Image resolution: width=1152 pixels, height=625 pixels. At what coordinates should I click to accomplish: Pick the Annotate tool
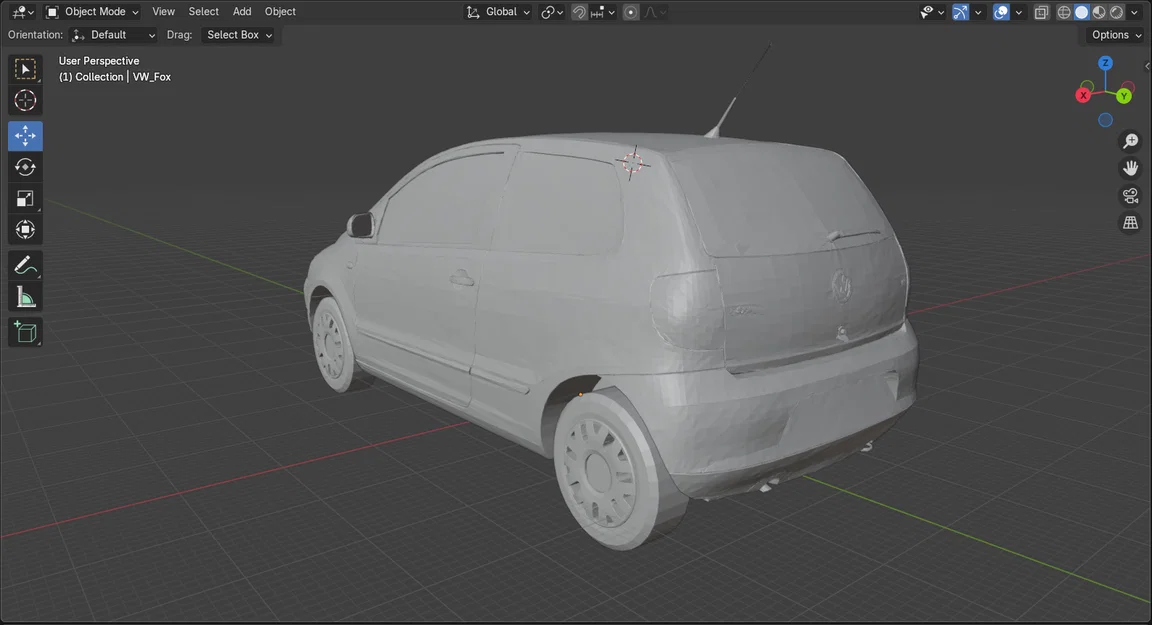(24, 264)
